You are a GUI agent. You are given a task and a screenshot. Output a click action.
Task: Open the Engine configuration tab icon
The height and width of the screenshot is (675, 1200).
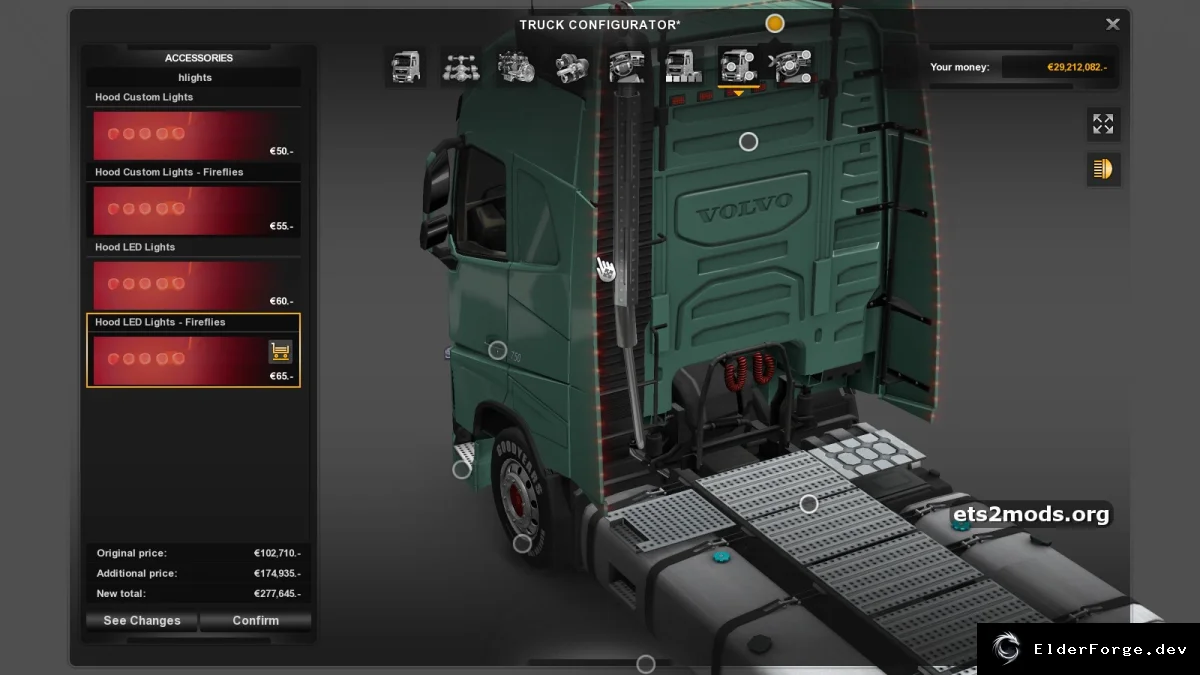coord(516,67)
